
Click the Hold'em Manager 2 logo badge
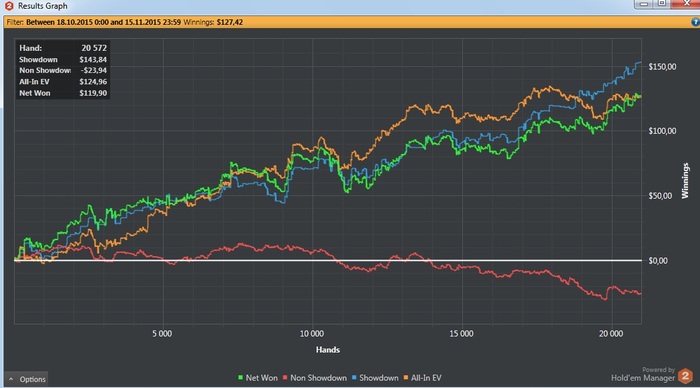[685, 375]
